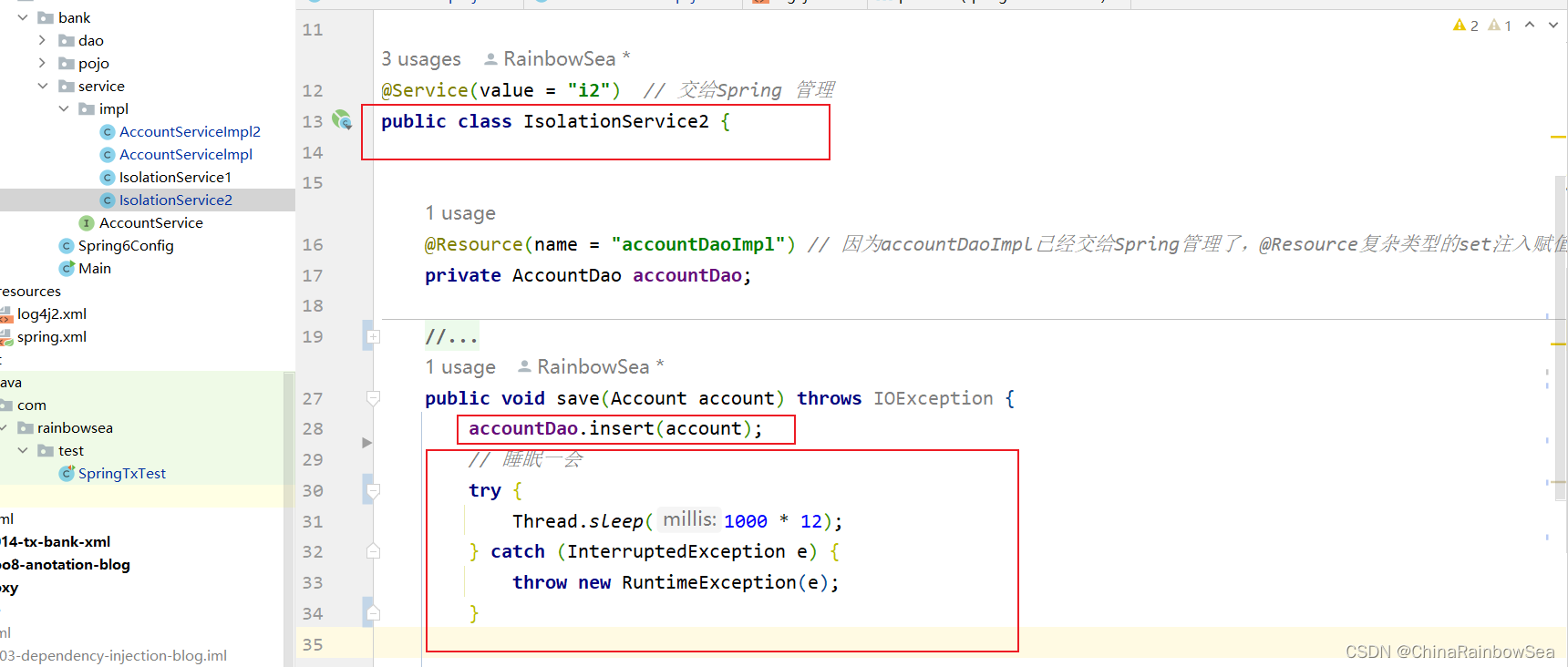1568x667 pixels.
Task: Expand folded comment block at line 19
Action: (x=372, y=336)
